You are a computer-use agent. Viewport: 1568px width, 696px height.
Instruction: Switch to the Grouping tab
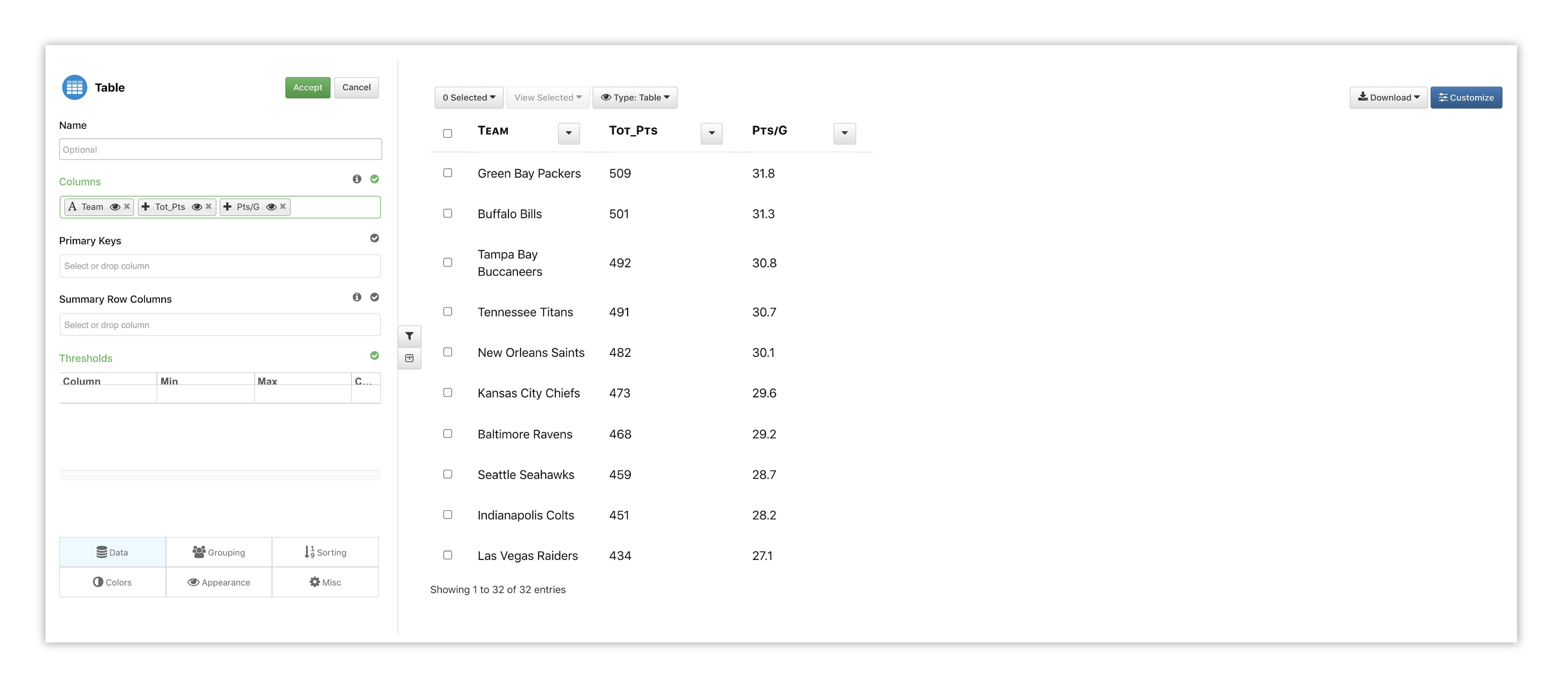point(219,552)
